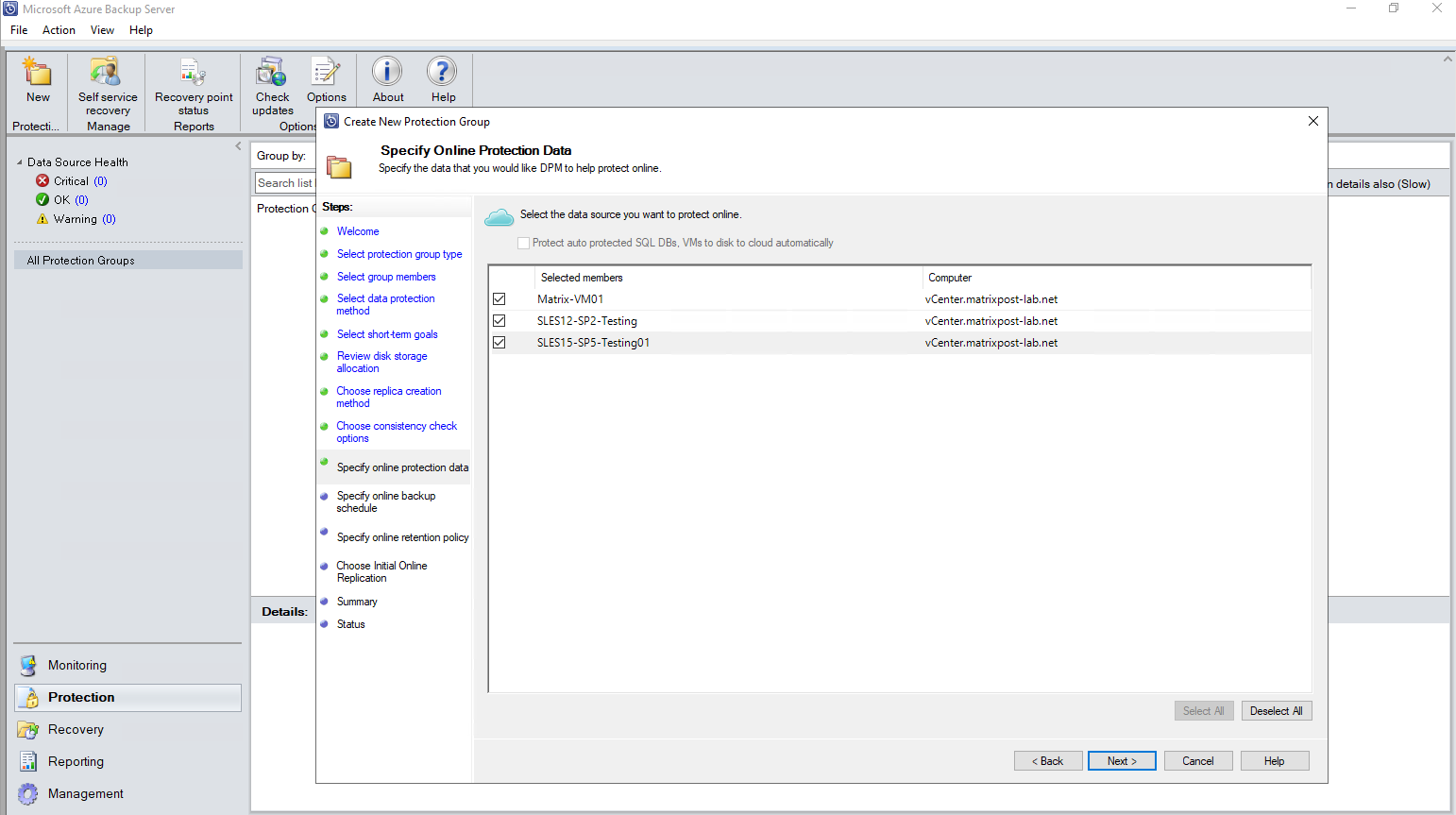
Task: Click the Warning yellow status icon
Action: pyautogui.click(x=42, y=218)
